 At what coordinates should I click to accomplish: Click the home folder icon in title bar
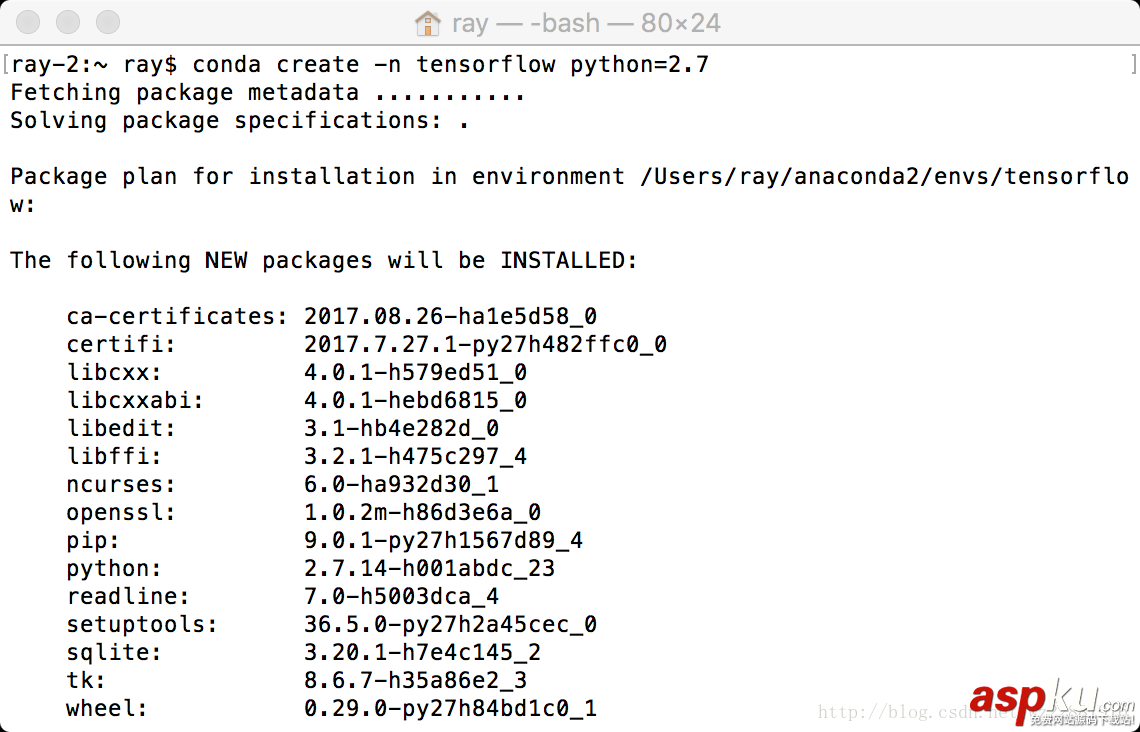point(428,23)
